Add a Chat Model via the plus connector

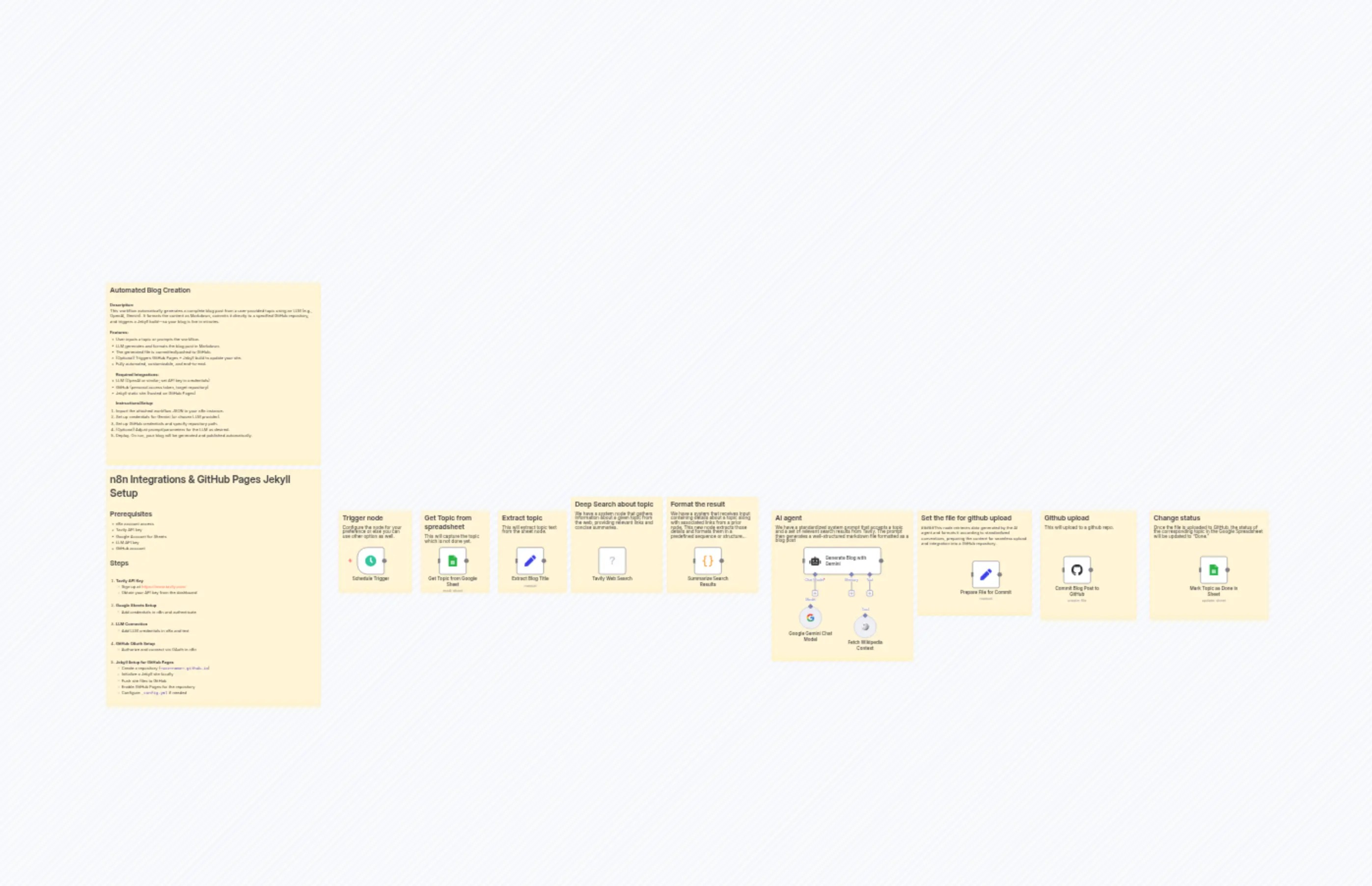pyautogui.click(x=815, y=593)
